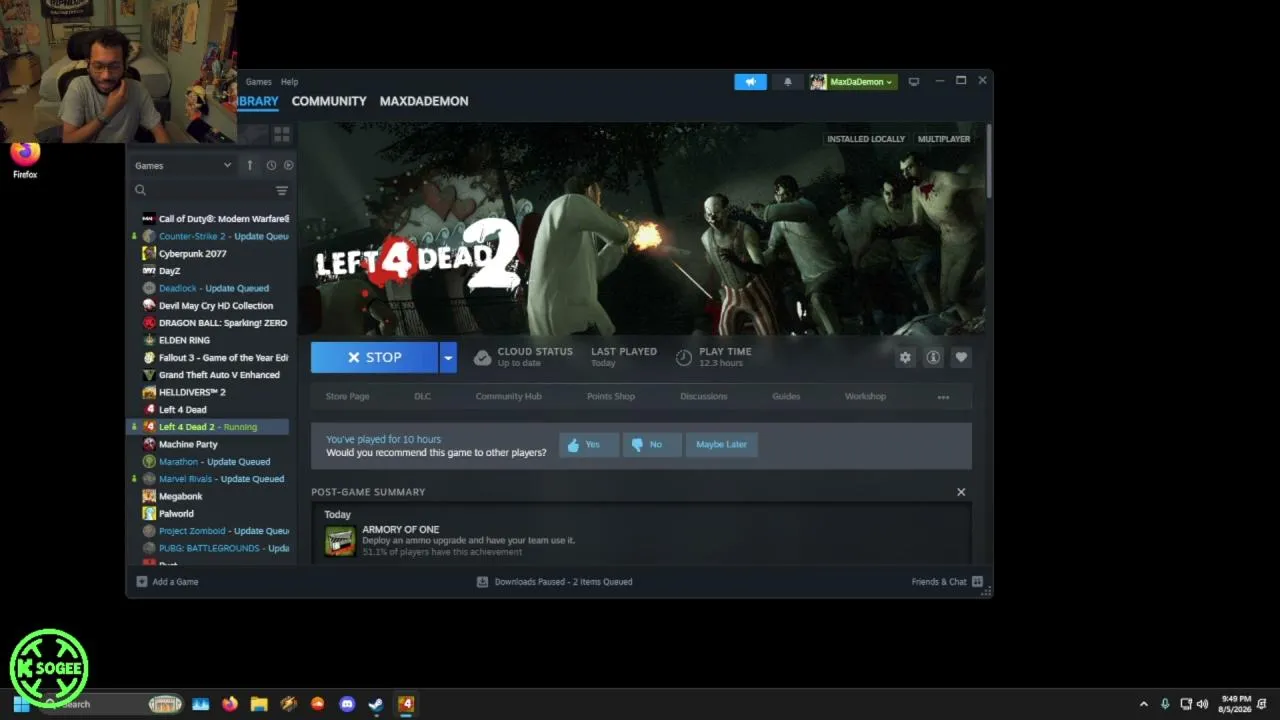This screenshot has height=720, width=1280.
Task: Show hidden system tray icons
Action: click(1144, 704)
